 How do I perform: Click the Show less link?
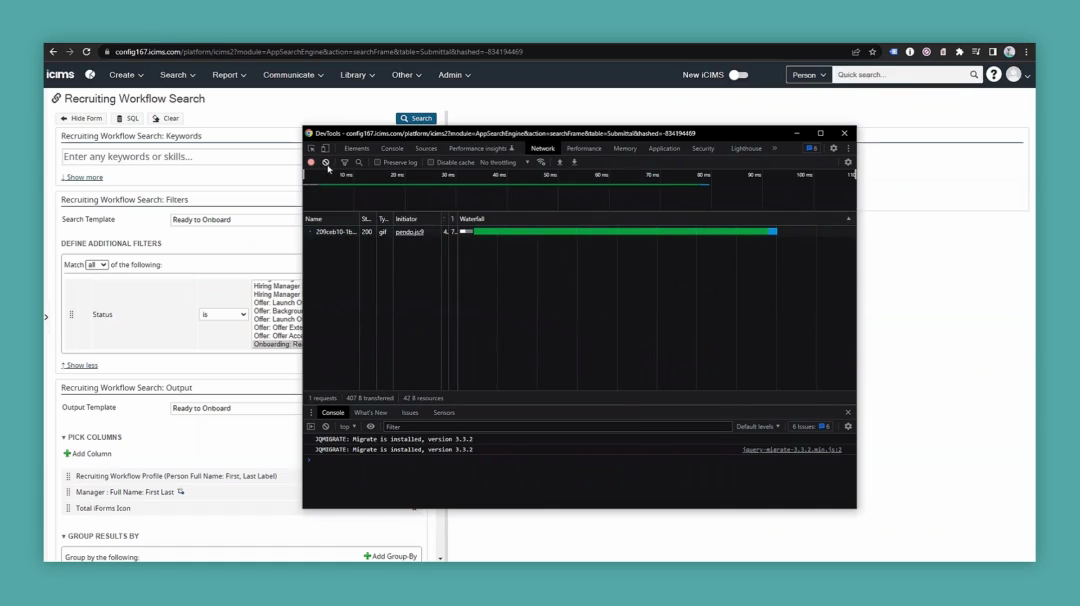(x=79, y=365)
